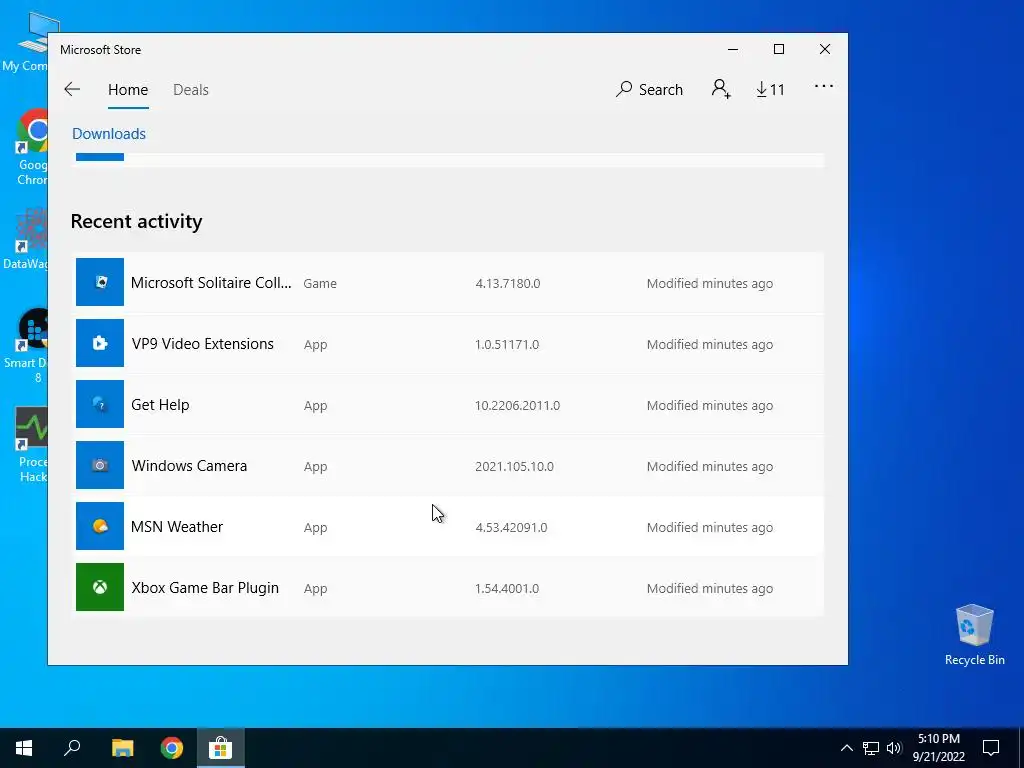Open Search in Microsoft Store
1024x768 pixels.
(x=649, y=89)
